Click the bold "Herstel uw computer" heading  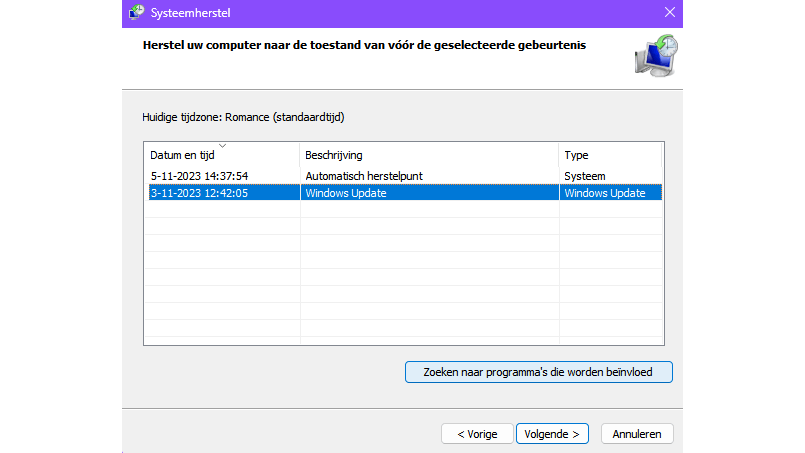[x=364, y=45]
